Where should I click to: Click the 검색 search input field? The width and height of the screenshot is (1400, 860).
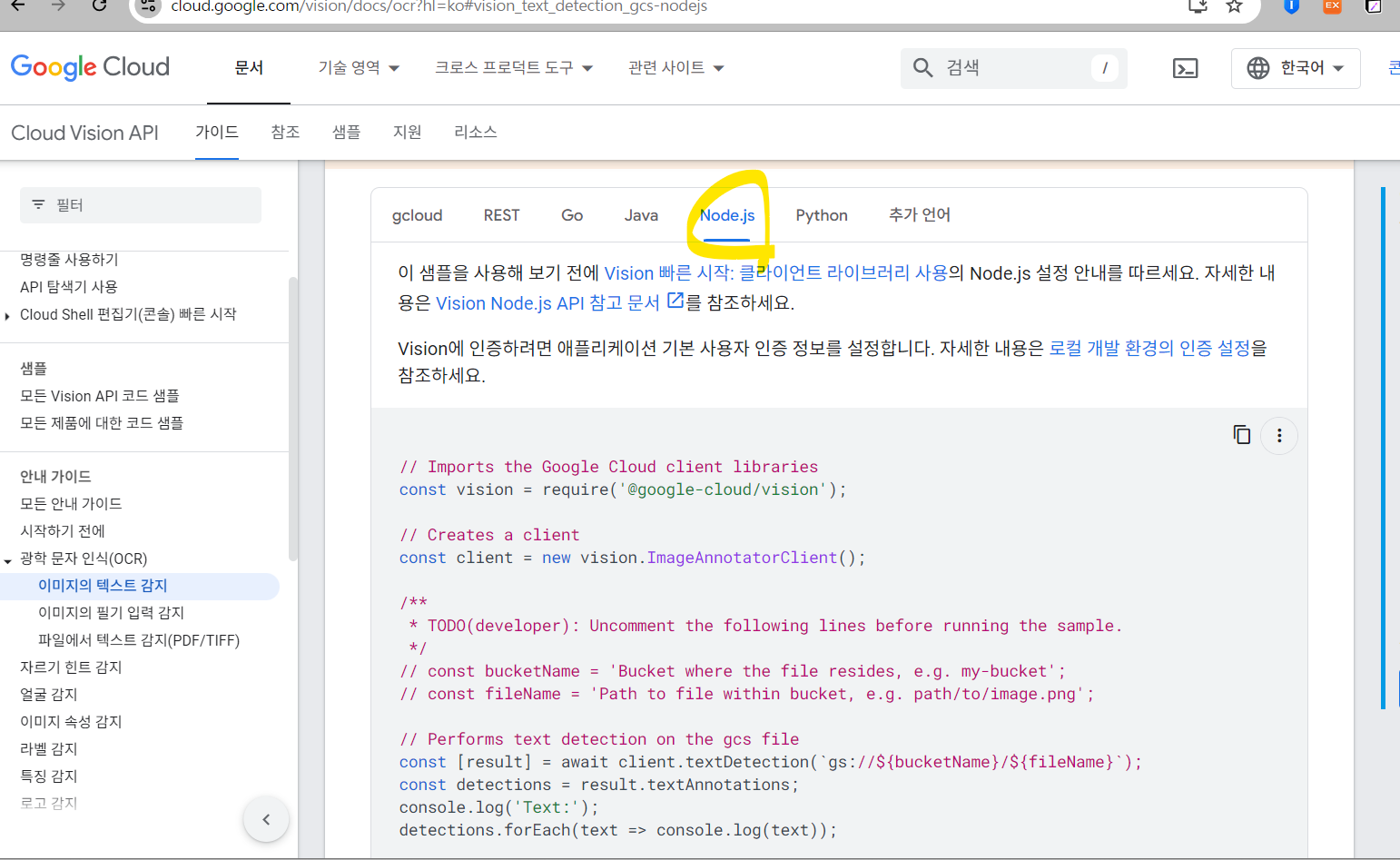(1013, 68)
